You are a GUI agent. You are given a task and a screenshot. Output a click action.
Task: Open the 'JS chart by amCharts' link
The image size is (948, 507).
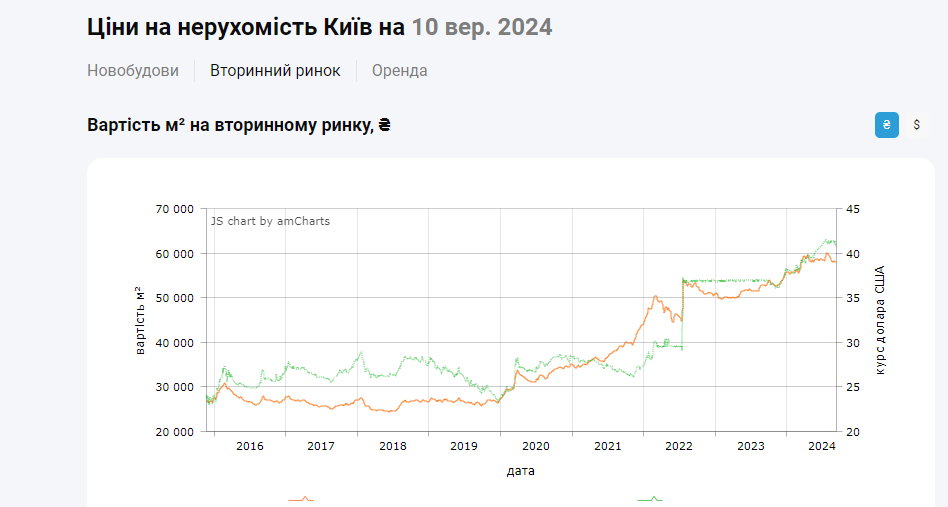point(270,221)
